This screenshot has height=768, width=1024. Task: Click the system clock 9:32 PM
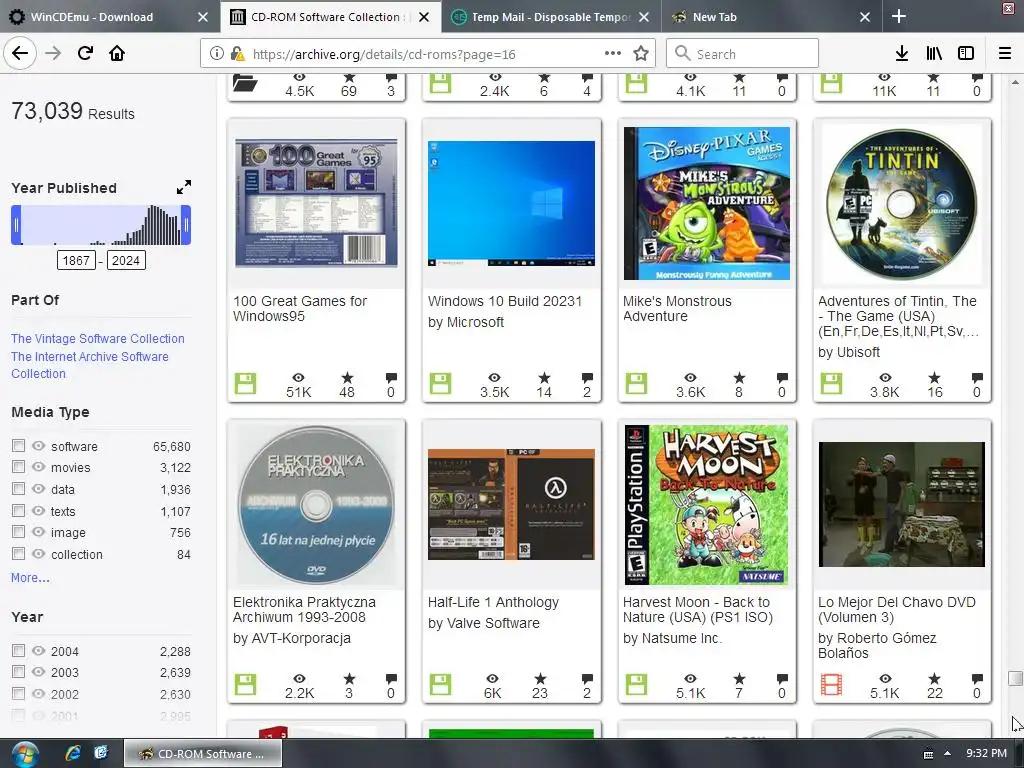click(986, 753)
